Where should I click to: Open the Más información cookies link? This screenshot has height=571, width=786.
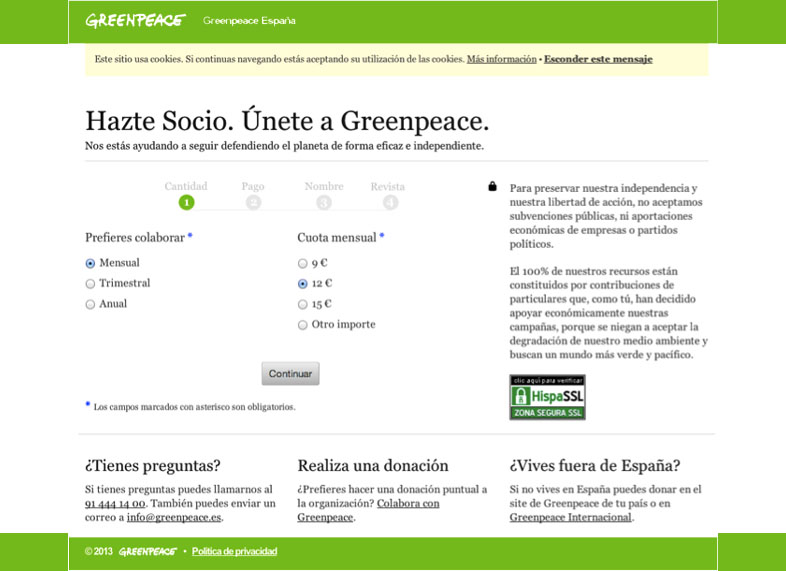click(501, 59)
